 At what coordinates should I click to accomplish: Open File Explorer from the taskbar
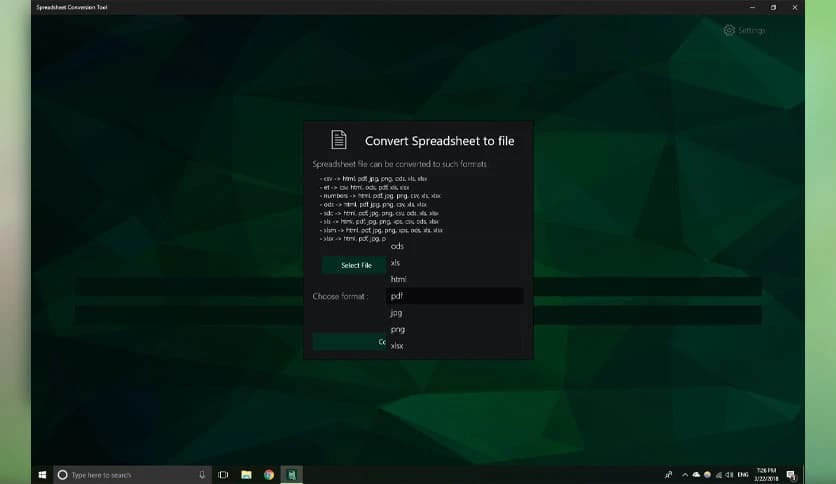tap(246, 474)
